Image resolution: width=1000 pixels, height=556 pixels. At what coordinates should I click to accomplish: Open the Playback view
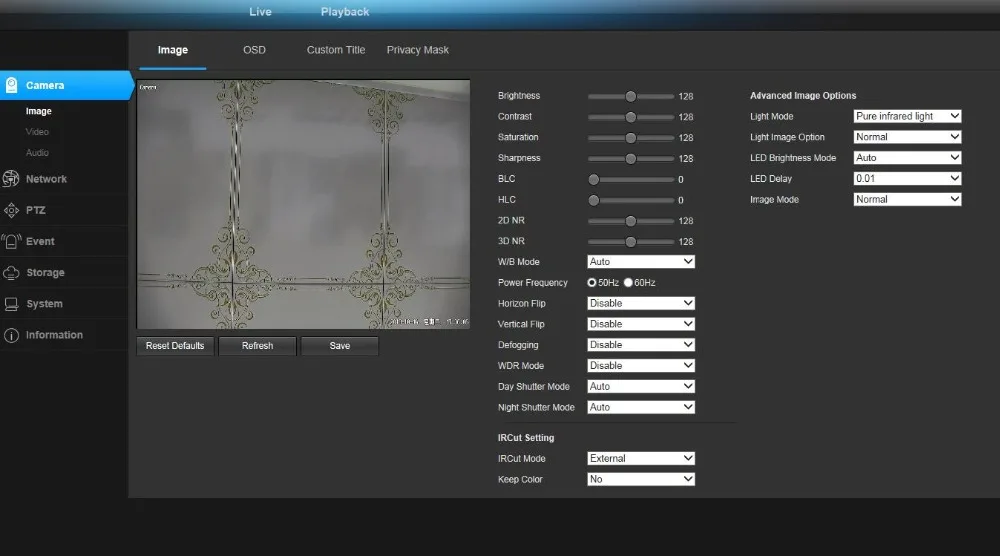click(345, 11)
